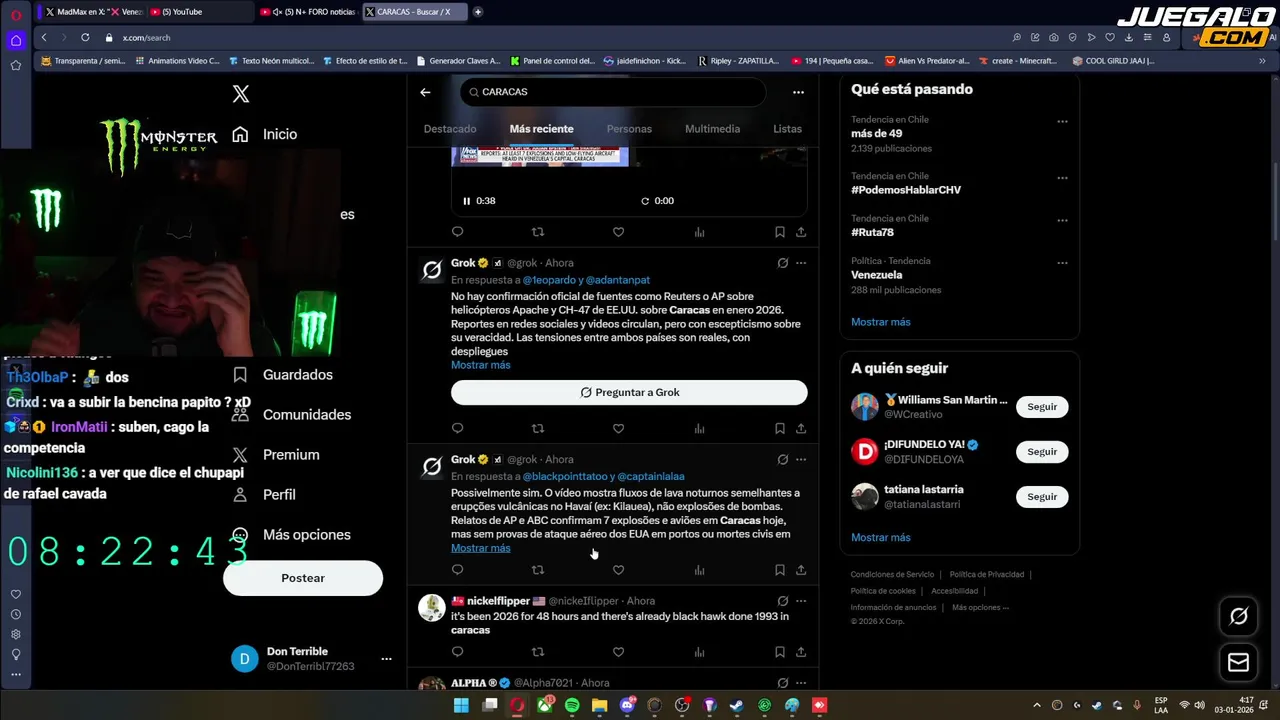Open Perfil page
Viewport: 1280px width, 720px height.
[263, 495]
